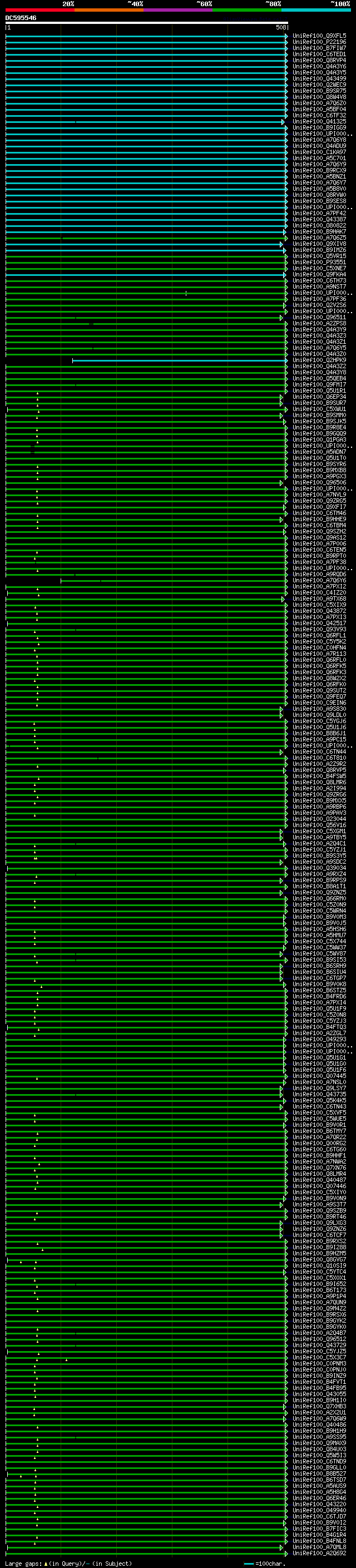Screen dimensions: 356x1568
Task: Open hit UniRef100_B7FIW7
Action: pyautogui.click(x=319, y=48)
